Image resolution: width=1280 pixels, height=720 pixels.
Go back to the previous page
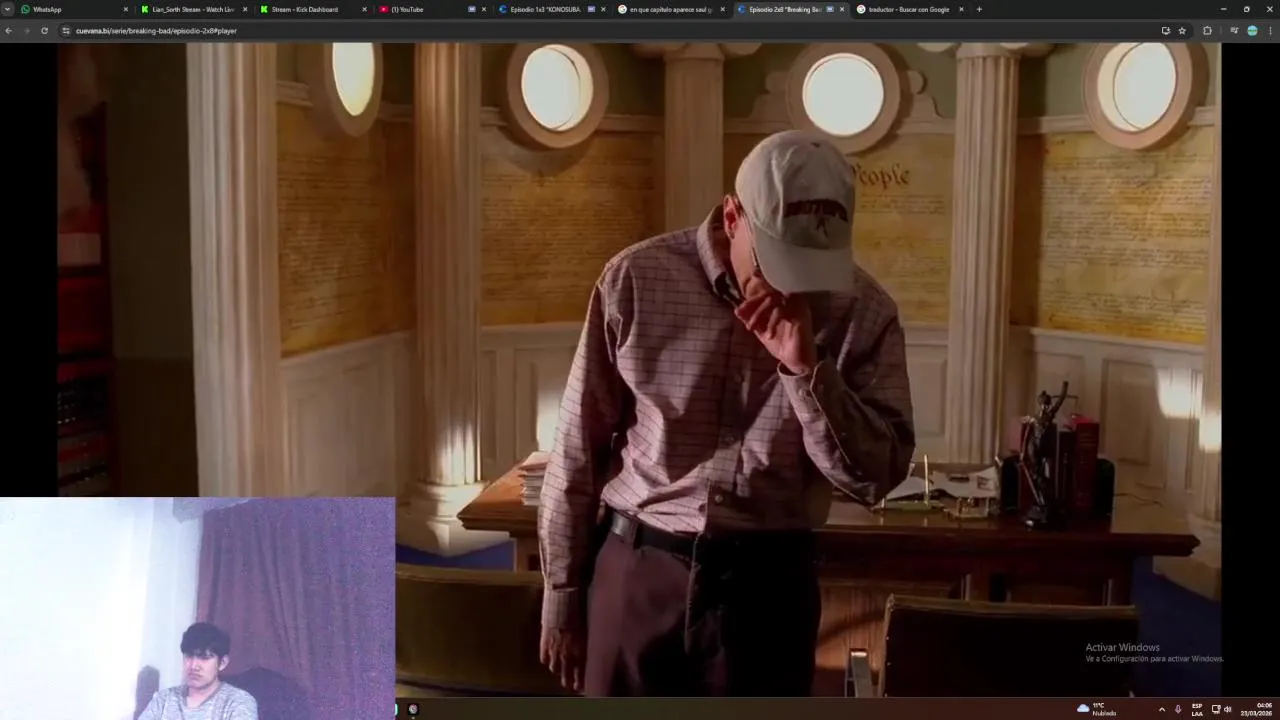[8, 31]
